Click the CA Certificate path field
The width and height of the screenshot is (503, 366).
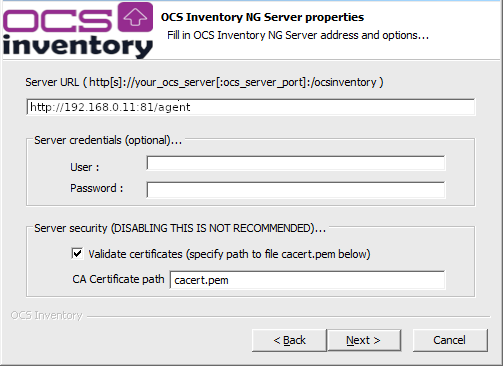point(307,280)
